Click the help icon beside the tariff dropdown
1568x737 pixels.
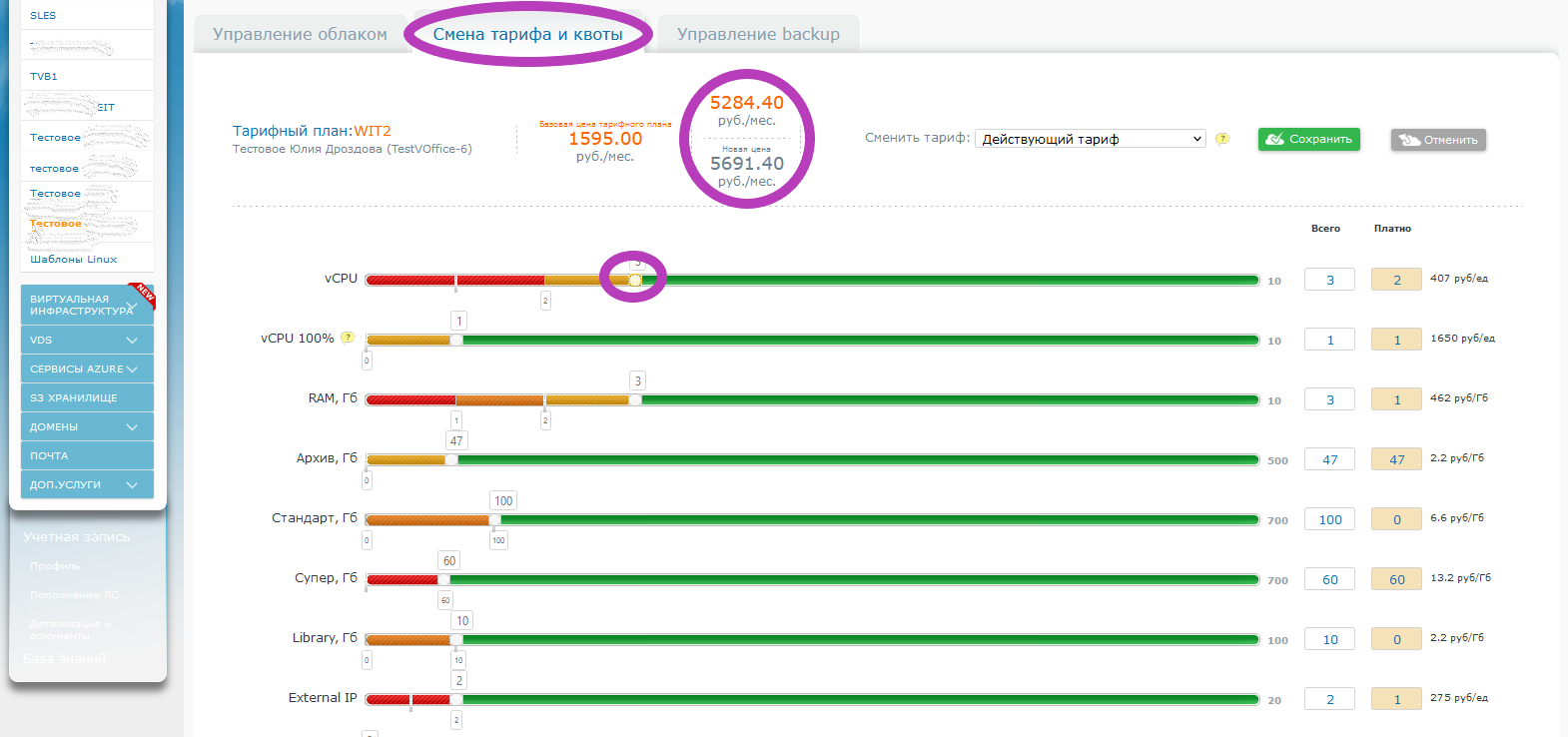(1221, 139)
